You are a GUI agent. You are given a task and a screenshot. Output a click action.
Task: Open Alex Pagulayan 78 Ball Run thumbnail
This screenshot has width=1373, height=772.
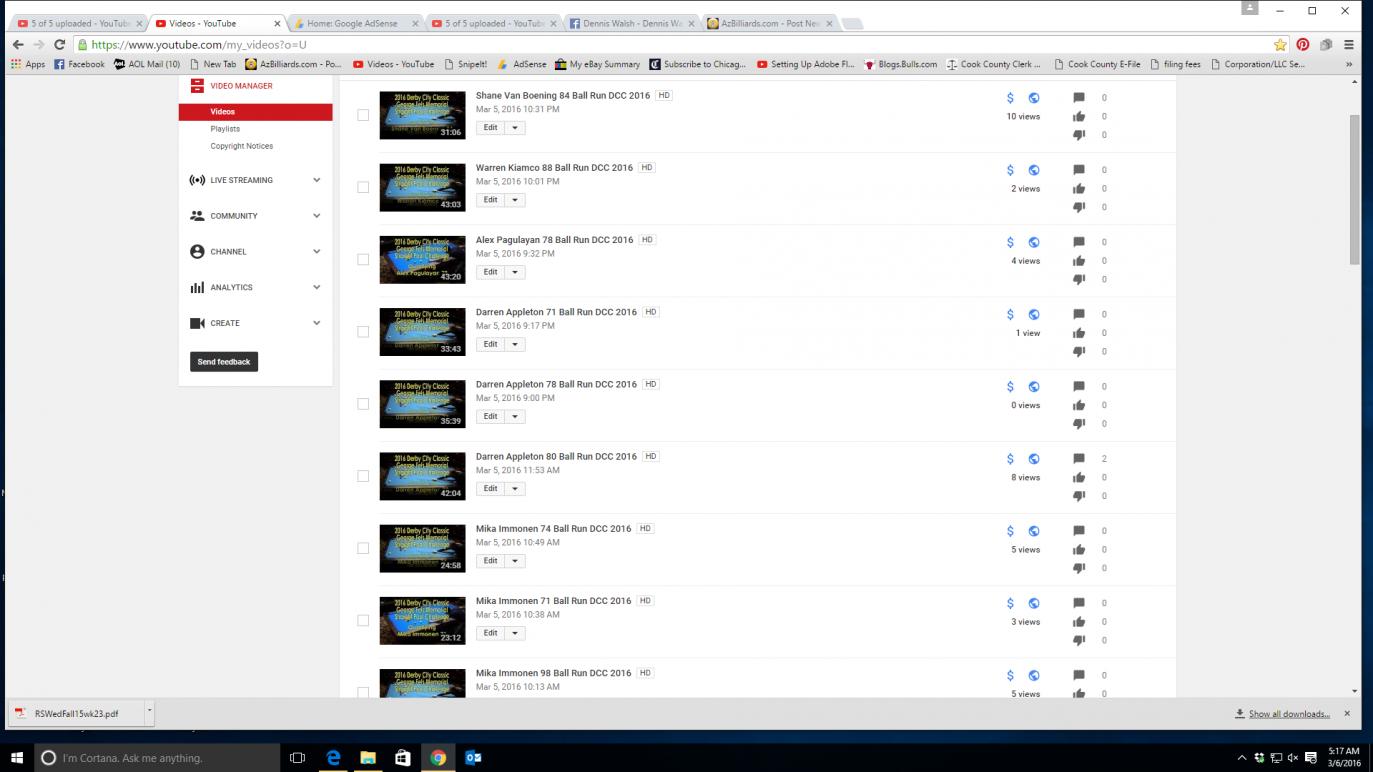point(422,260)
